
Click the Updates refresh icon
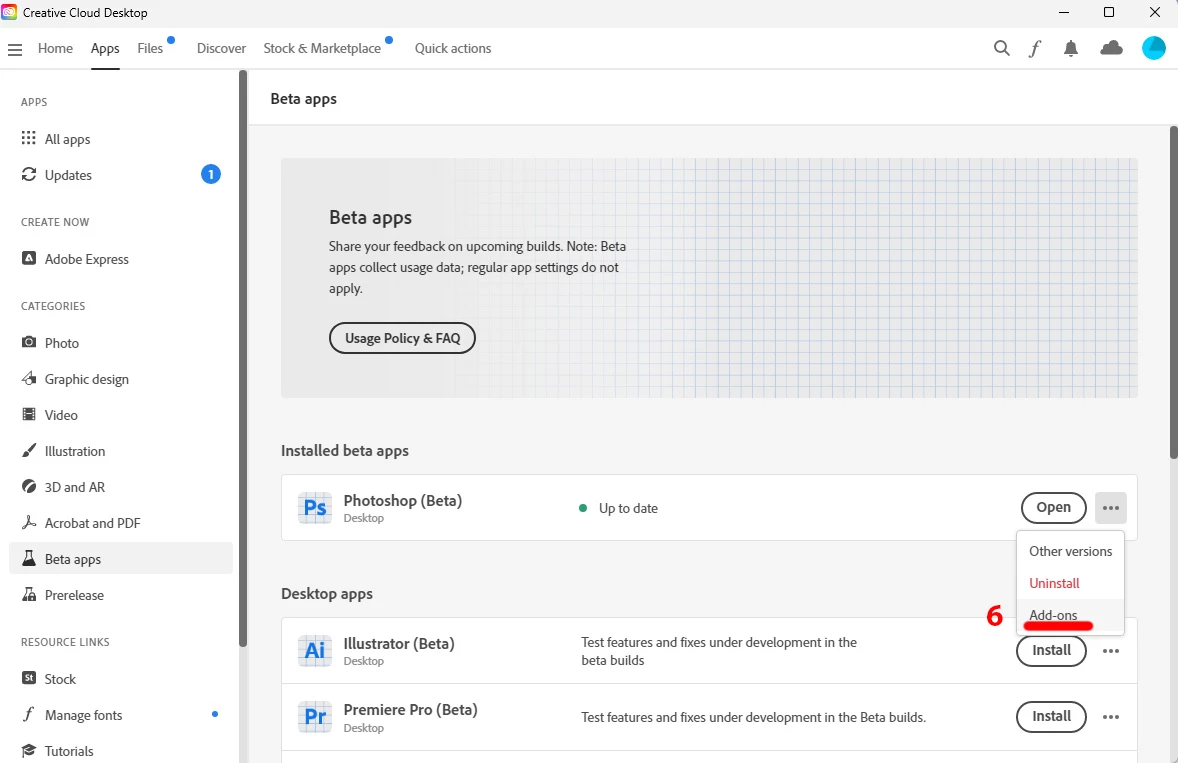[29, 174]
